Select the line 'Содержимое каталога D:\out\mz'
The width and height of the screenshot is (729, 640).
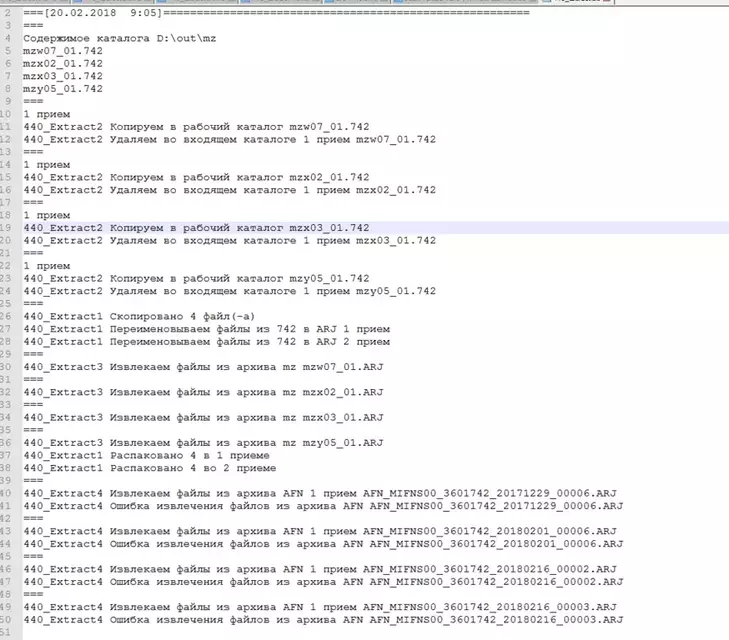[119, 38]
